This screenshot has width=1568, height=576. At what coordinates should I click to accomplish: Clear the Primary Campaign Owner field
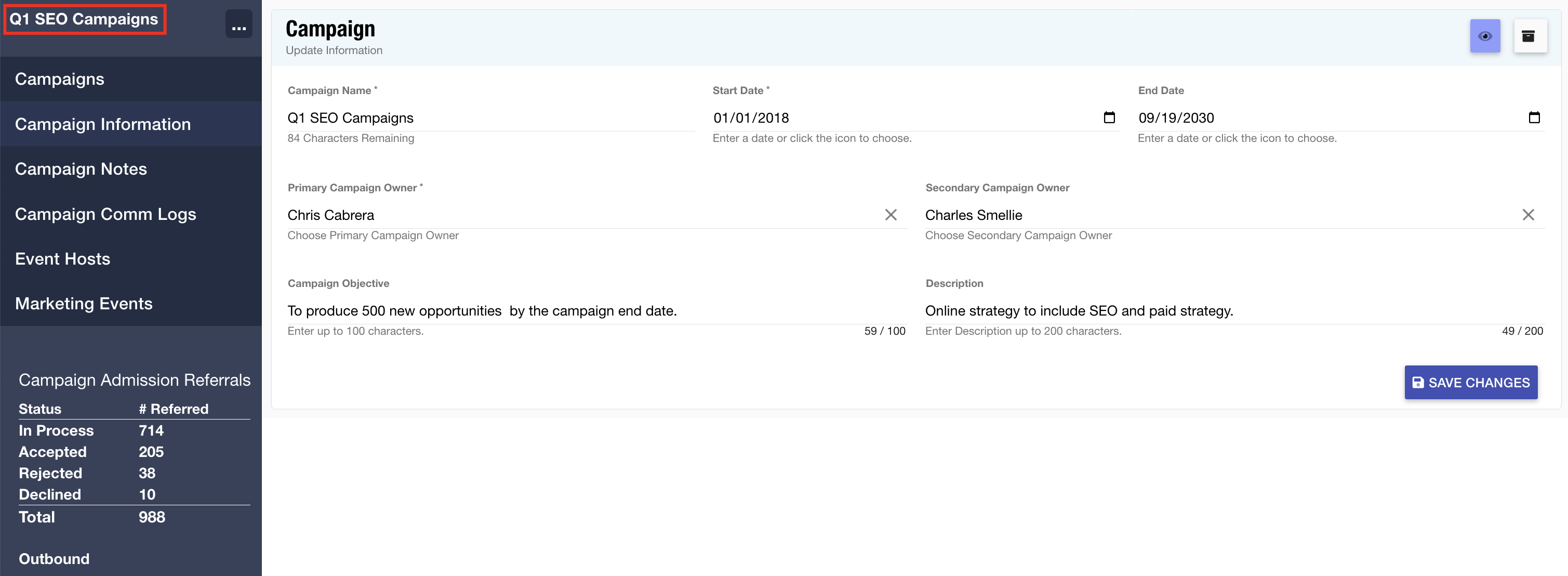click(890, 215)
